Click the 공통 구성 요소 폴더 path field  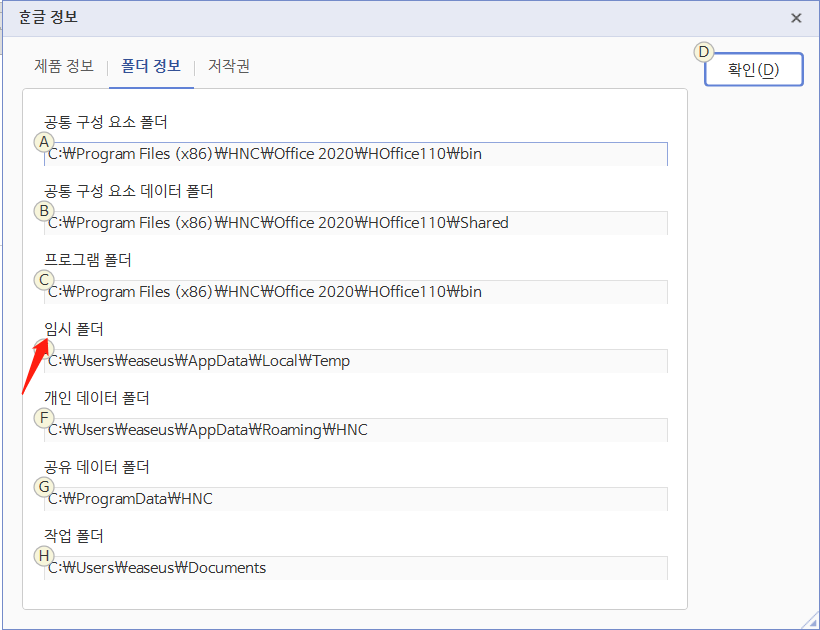point(356,154)
